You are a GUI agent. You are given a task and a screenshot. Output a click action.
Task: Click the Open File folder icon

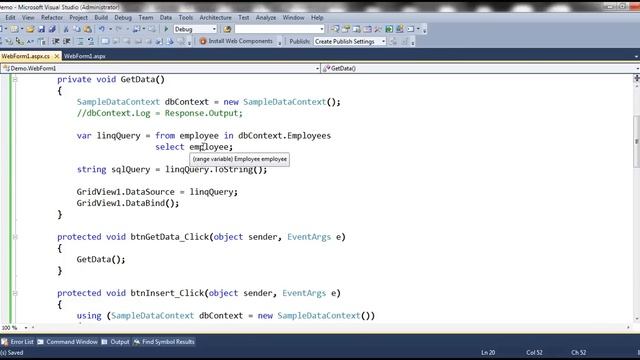pos(30,29)
